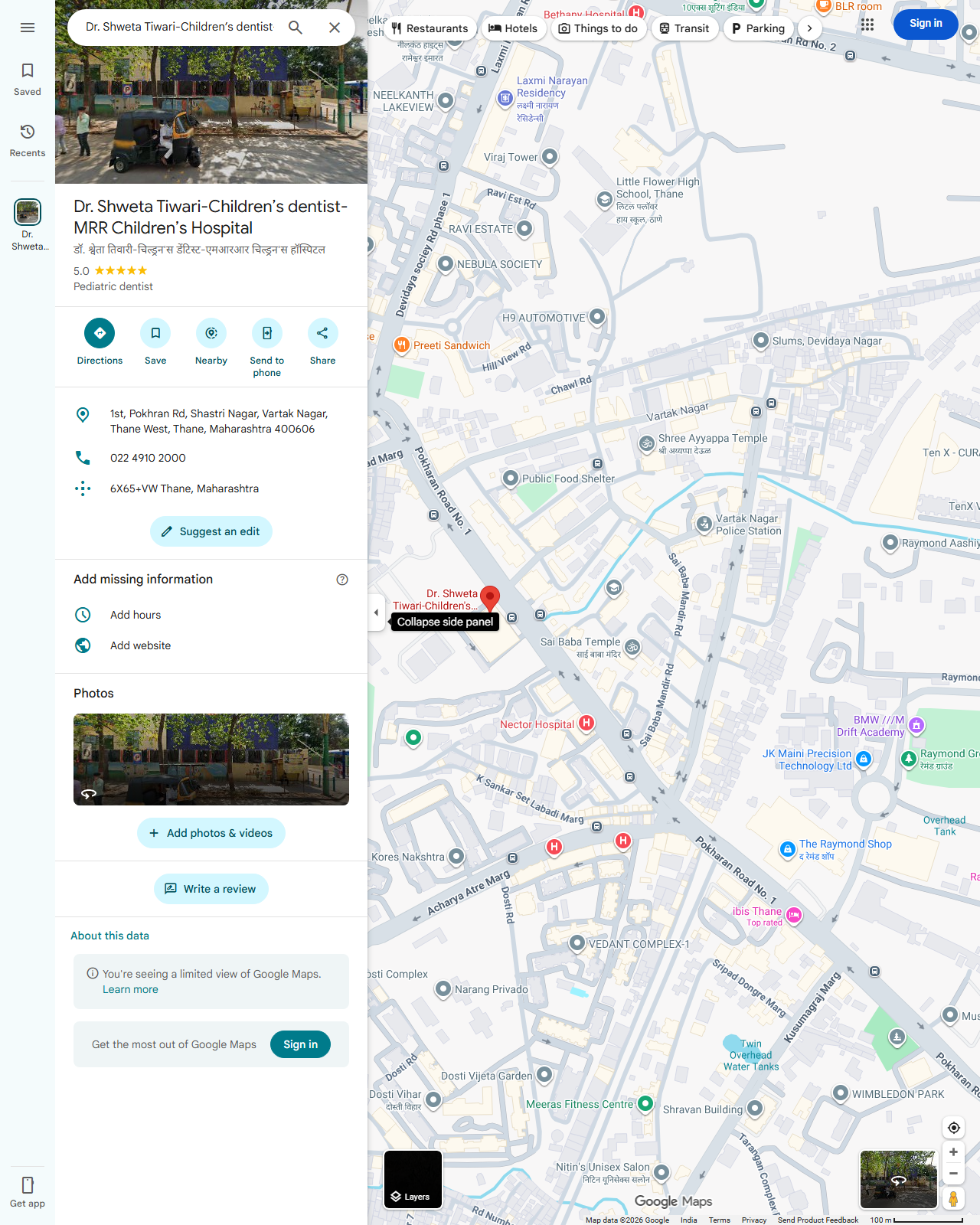Click The Raymond Shop marker

pos(787,849)
